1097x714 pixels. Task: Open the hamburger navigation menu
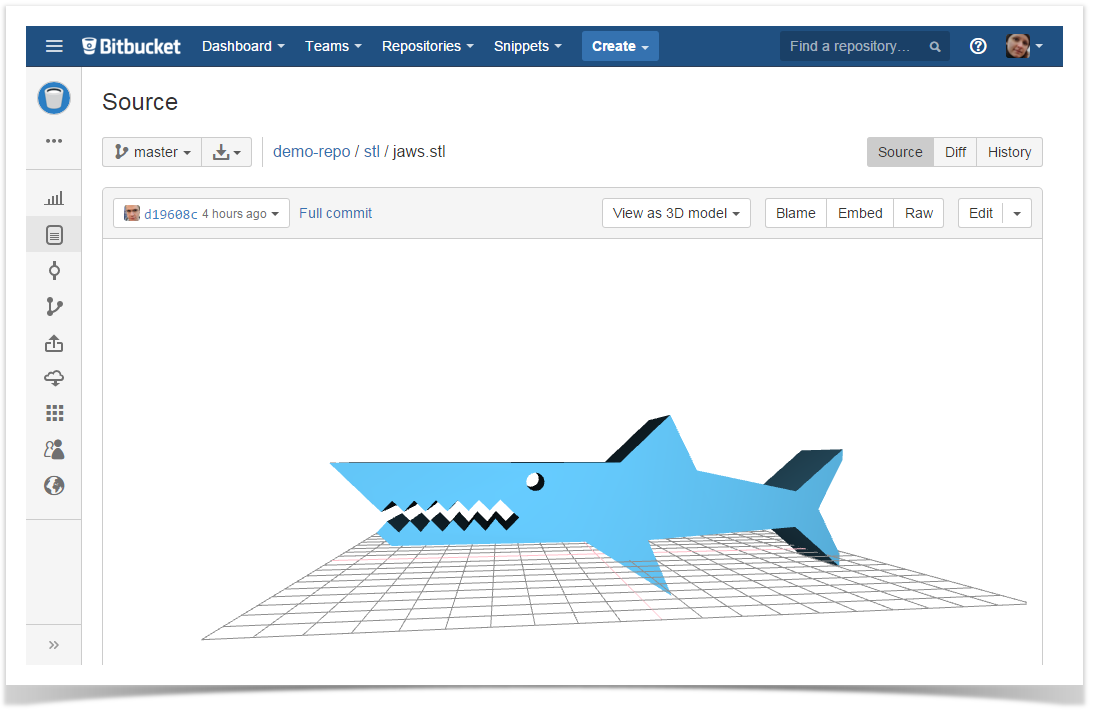pyautogui.click(x=54, y=46)
